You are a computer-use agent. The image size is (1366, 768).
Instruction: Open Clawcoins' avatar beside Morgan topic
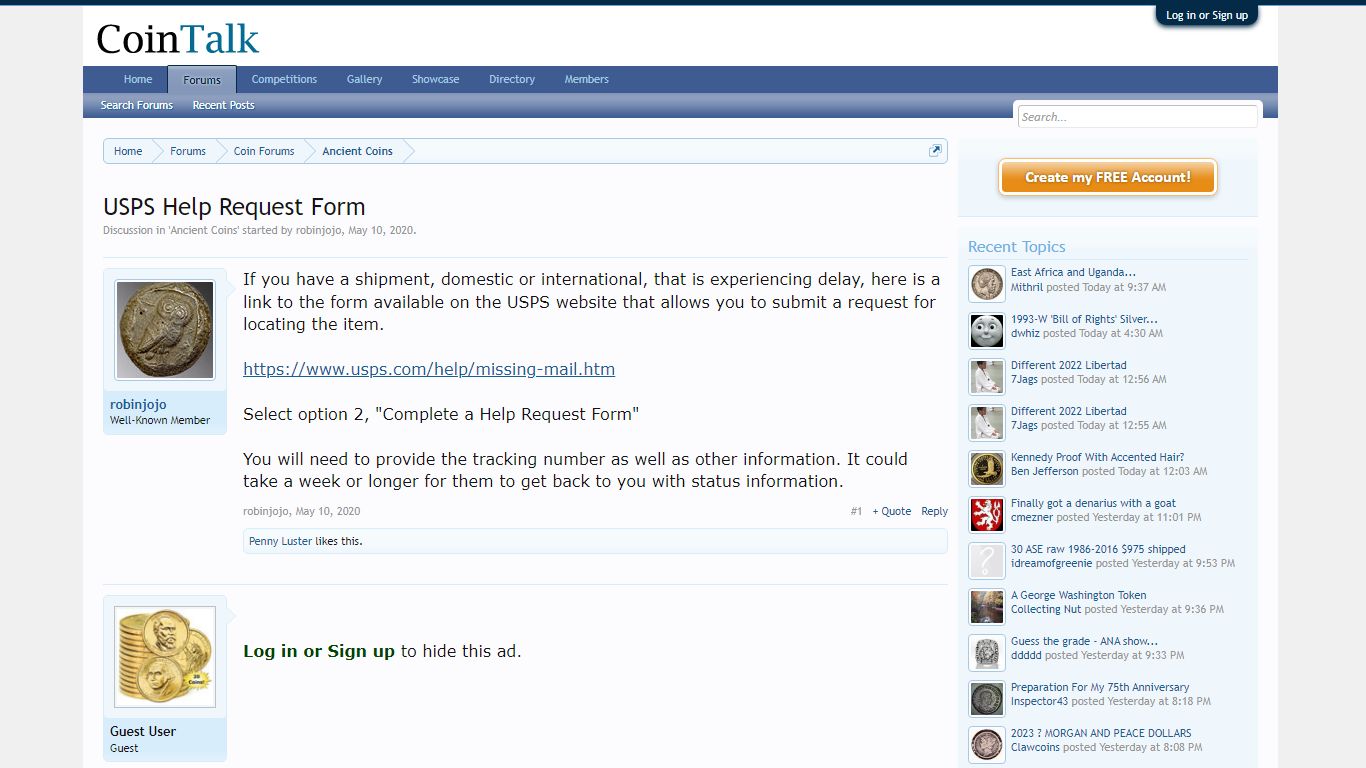pyautogui.click(x=987, y=744)
